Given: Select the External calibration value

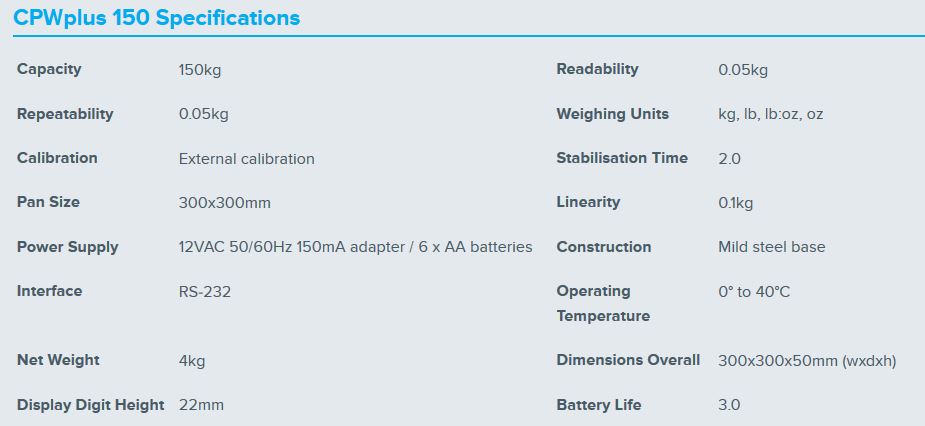Looking at the screenshot, I should [x=246, y=159].
